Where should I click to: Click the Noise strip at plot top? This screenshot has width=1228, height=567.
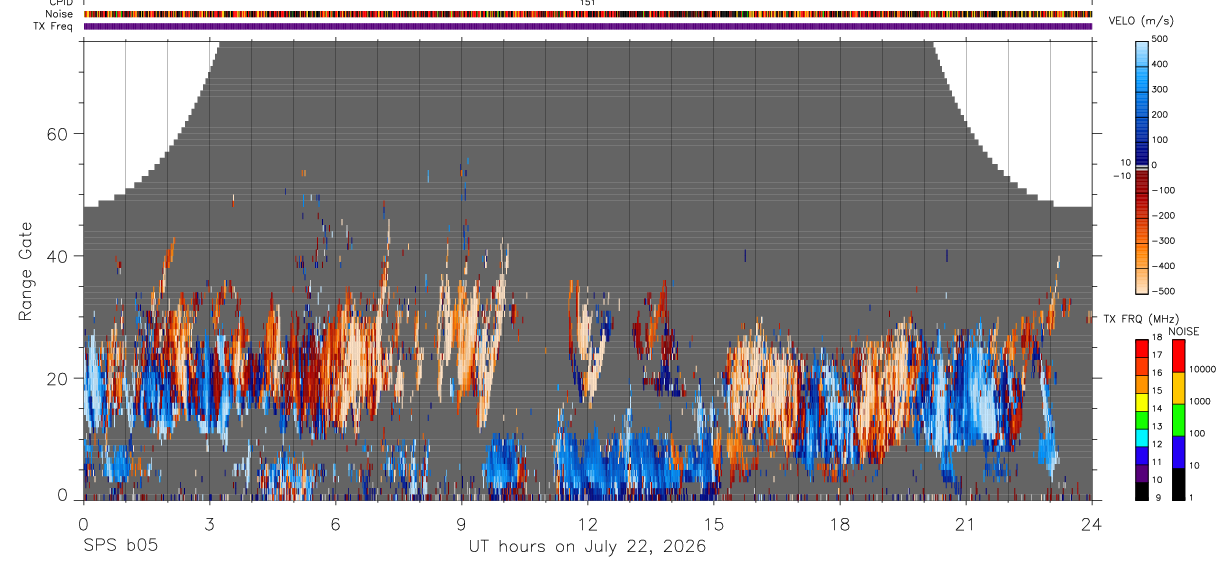pos(588,14)
